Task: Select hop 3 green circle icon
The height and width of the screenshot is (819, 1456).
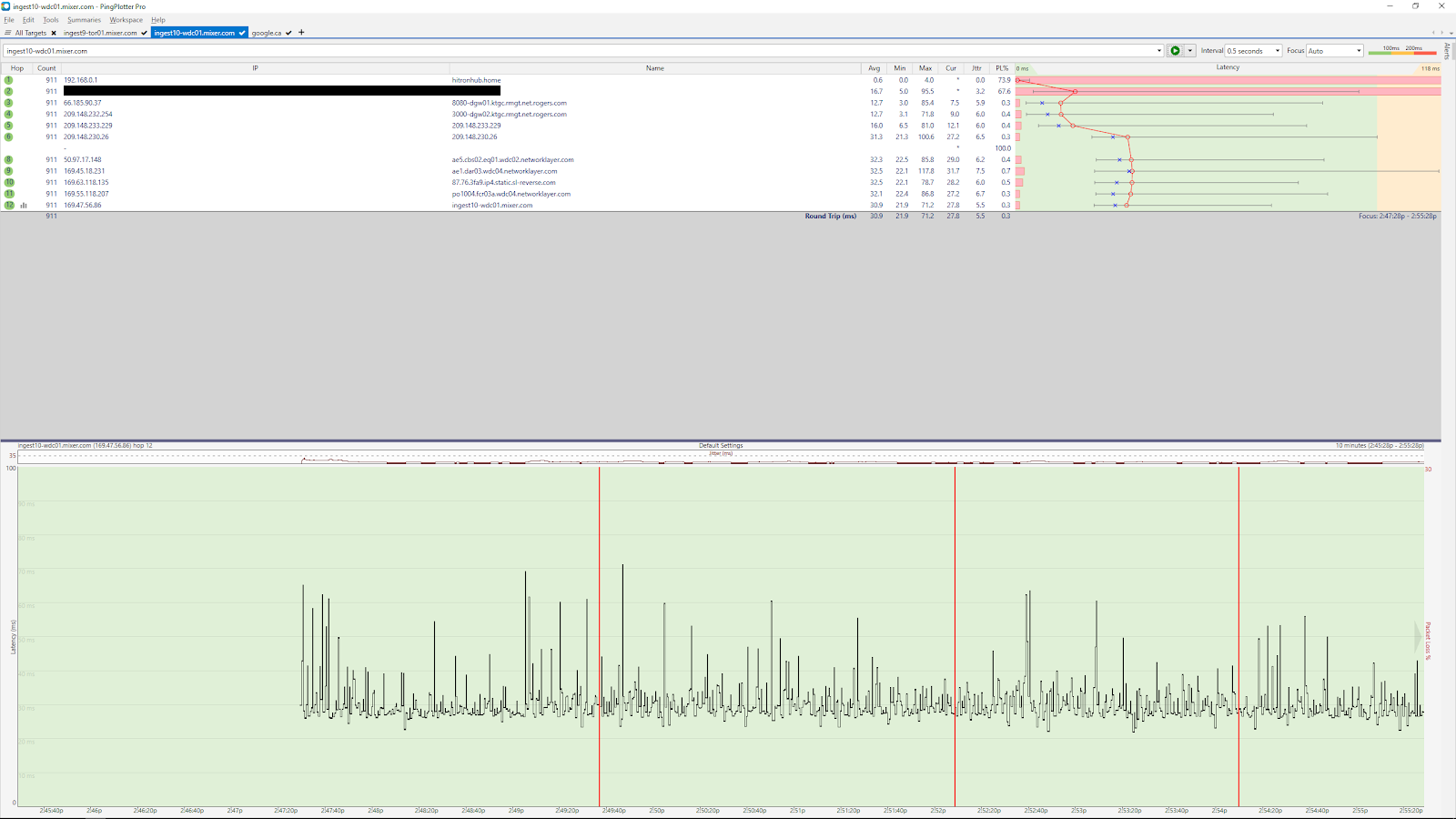Action: coord(8,103)
